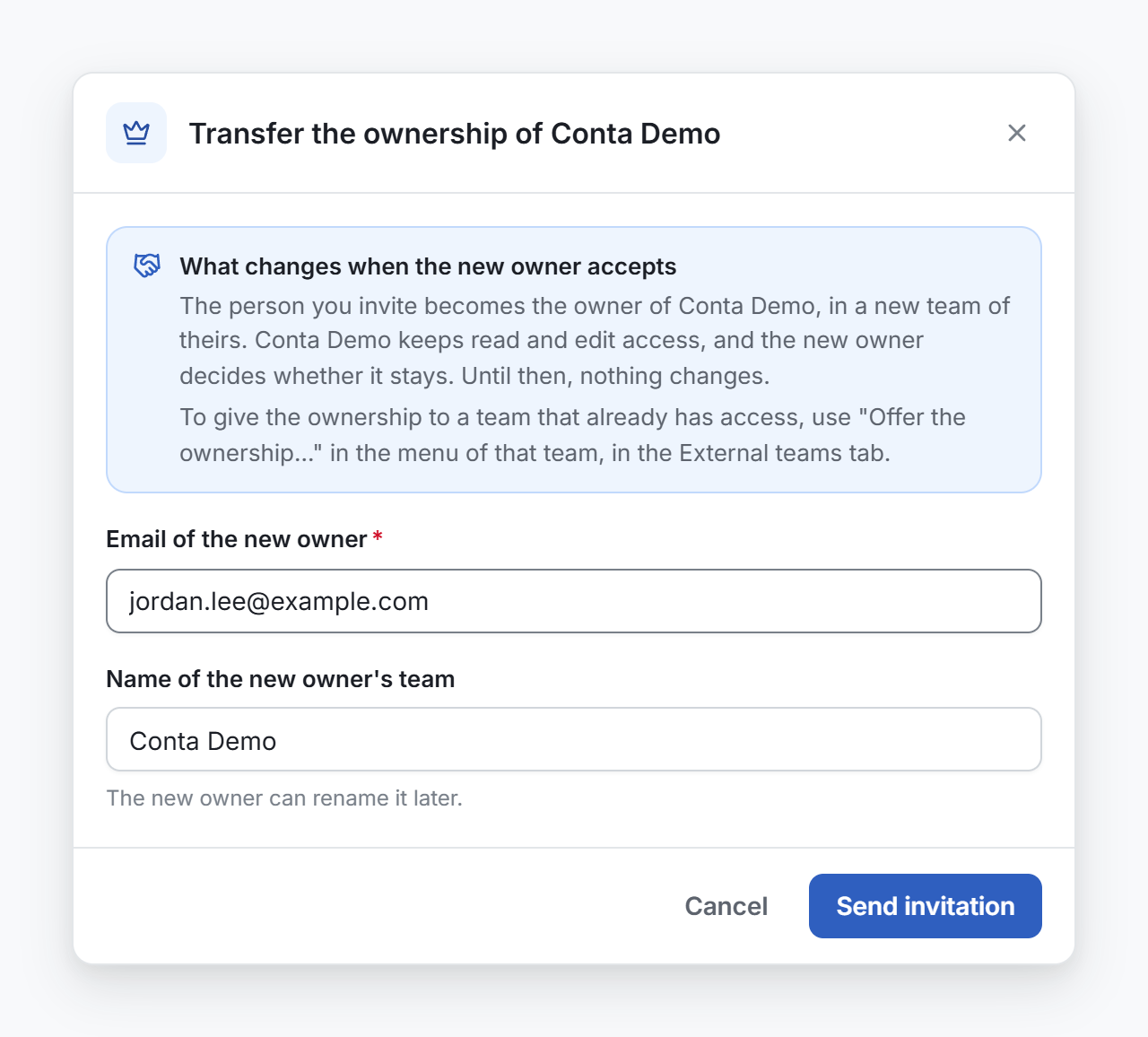This screenshot has width=1148, height=1037.
Task: Click the handshake icon in the info box
Action: tap(147, 266)
